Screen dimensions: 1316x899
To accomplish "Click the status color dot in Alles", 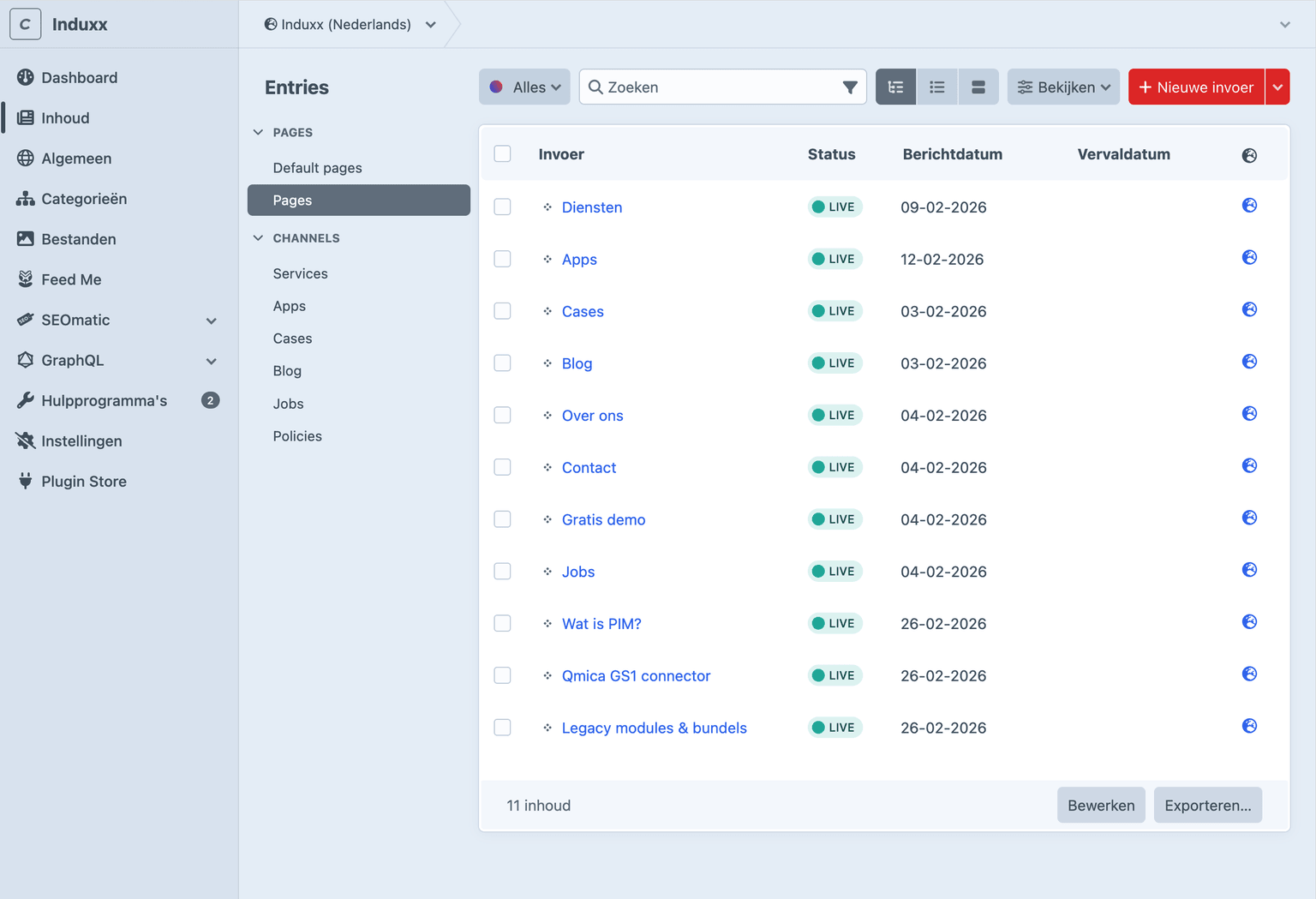I will tap(496, 87).
